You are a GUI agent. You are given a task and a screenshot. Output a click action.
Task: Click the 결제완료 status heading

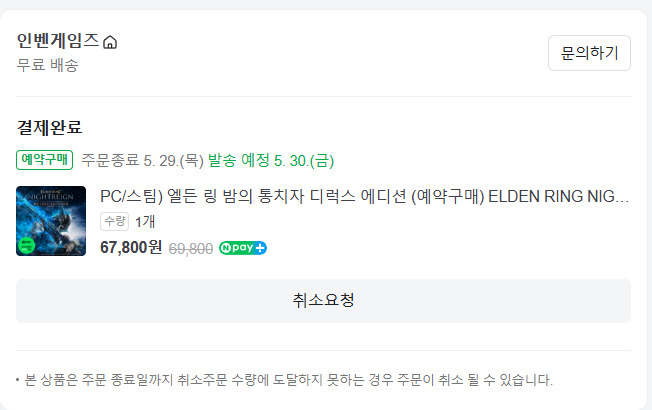click(49, 127)
